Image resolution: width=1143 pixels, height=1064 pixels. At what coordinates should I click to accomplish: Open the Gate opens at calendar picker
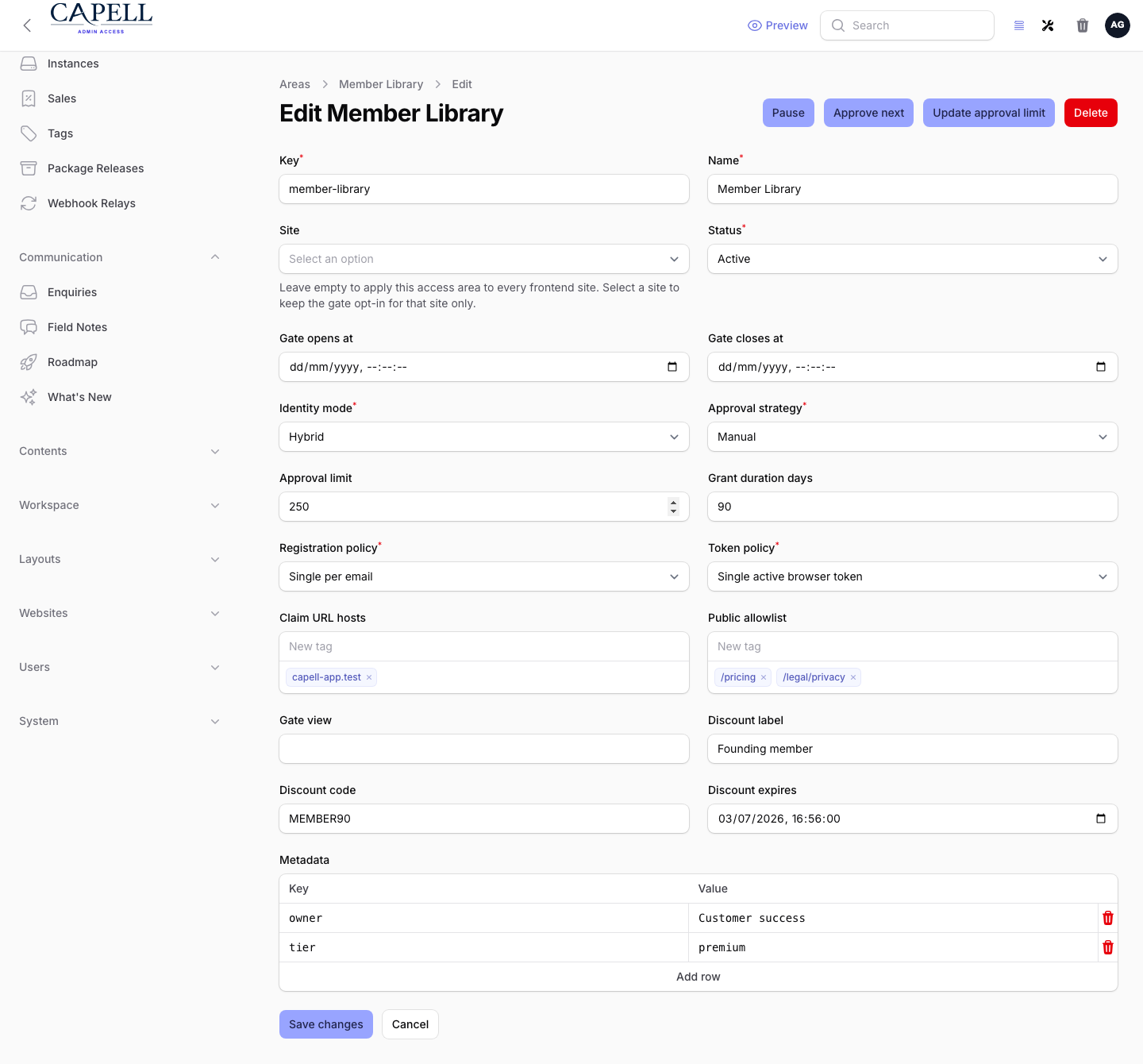tap(672, 367)
